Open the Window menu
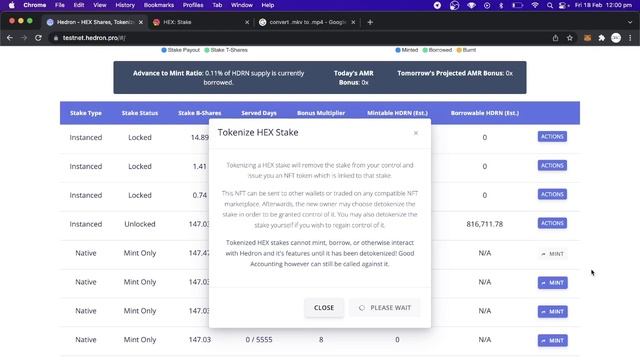This screenshot has height=360, width=640. [242, 5]
